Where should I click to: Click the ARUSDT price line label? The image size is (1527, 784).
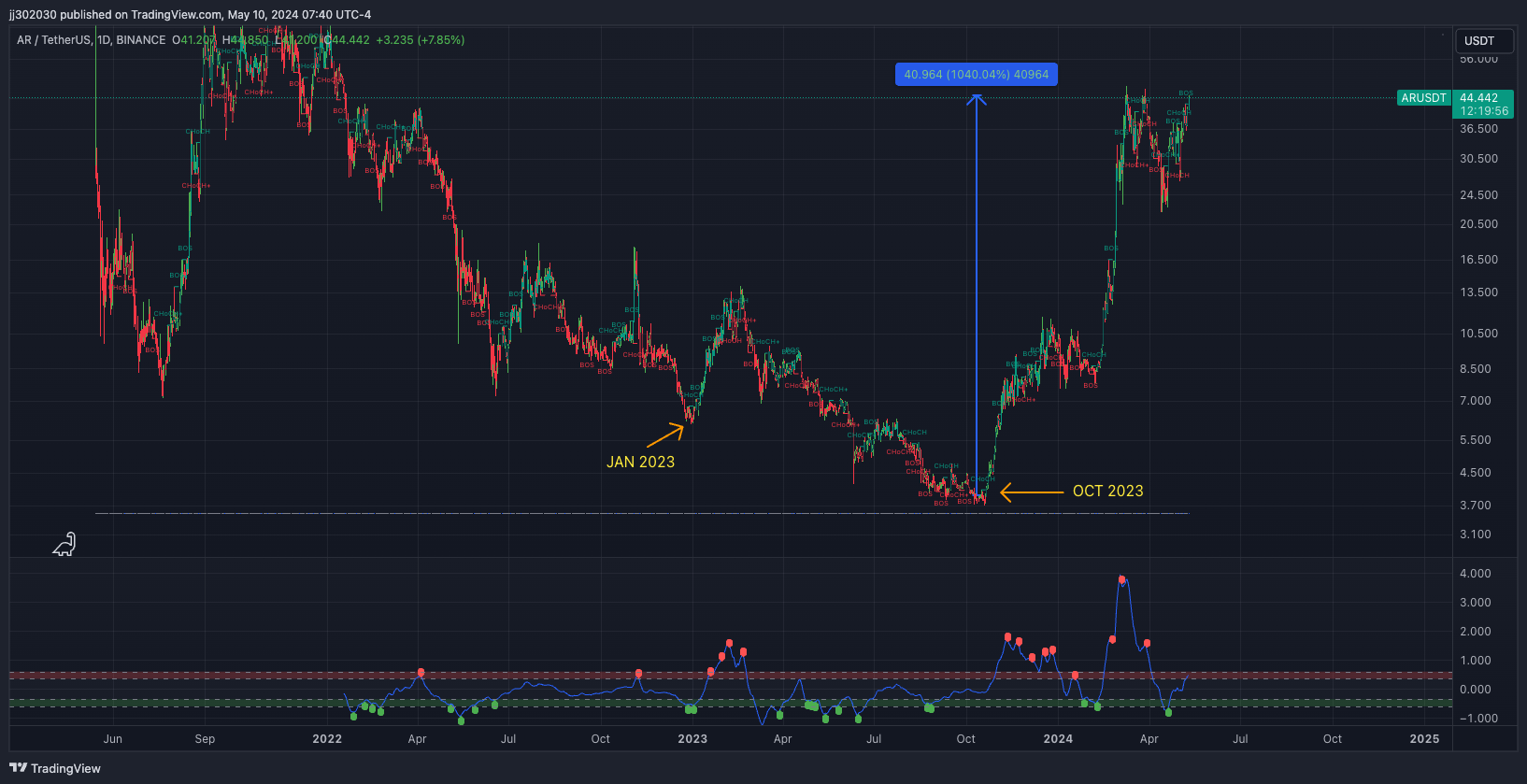(1423, 98)
